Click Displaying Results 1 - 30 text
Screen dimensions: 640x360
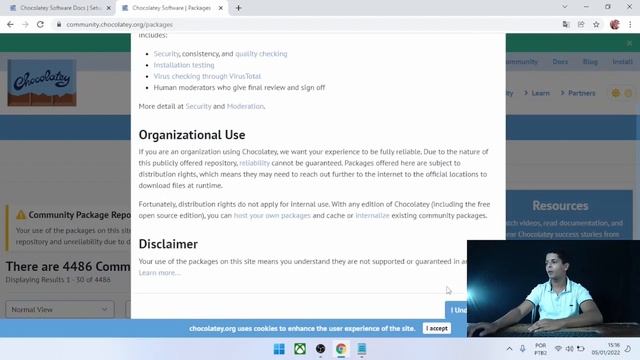coord(58,280)
